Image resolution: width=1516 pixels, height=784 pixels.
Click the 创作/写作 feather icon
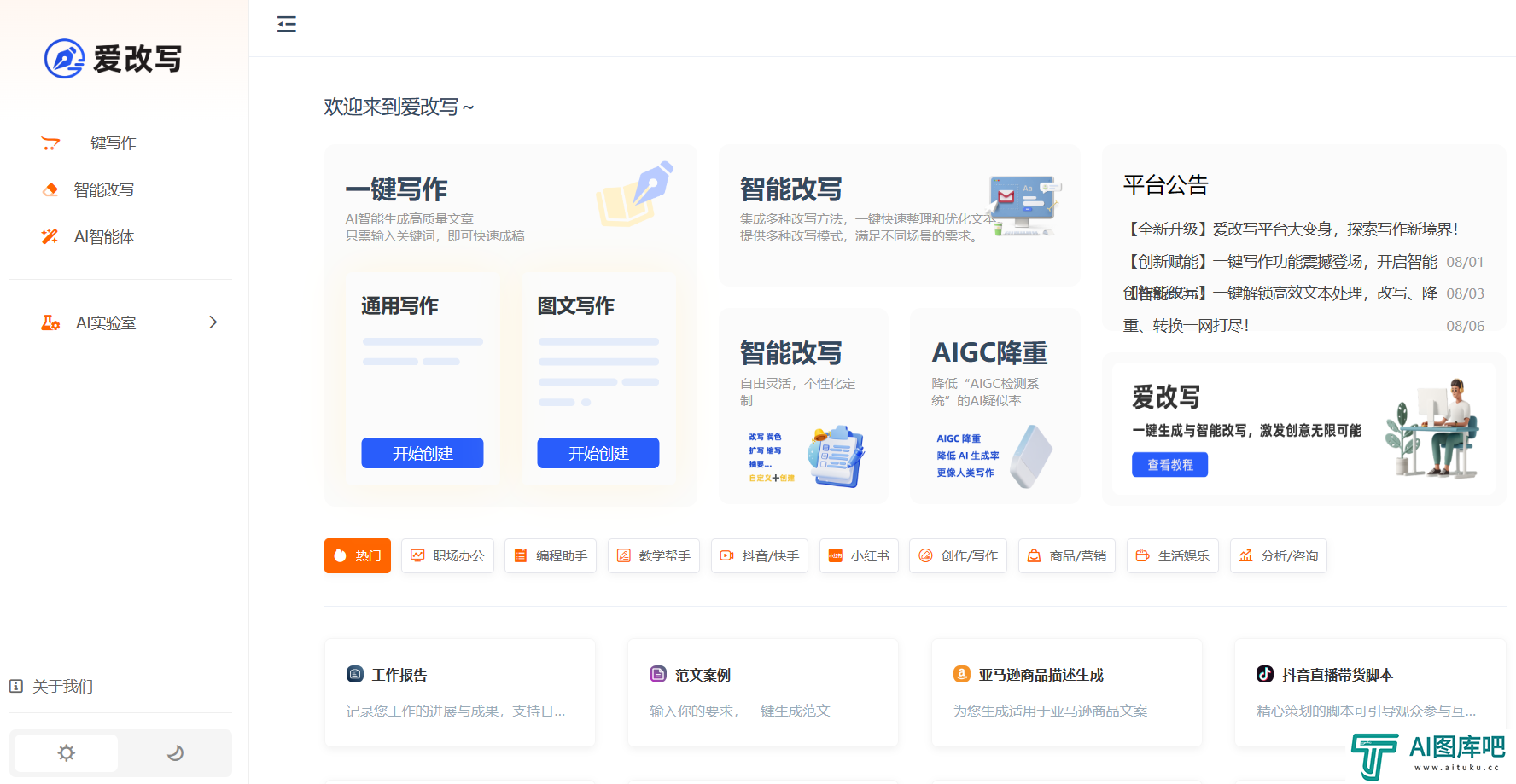pos(925,555)
